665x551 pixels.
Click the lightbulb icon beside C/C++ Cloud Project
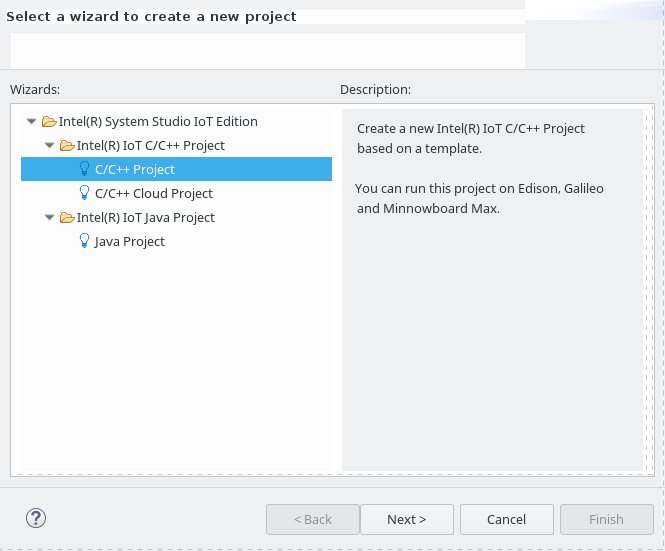pos(84,193)
